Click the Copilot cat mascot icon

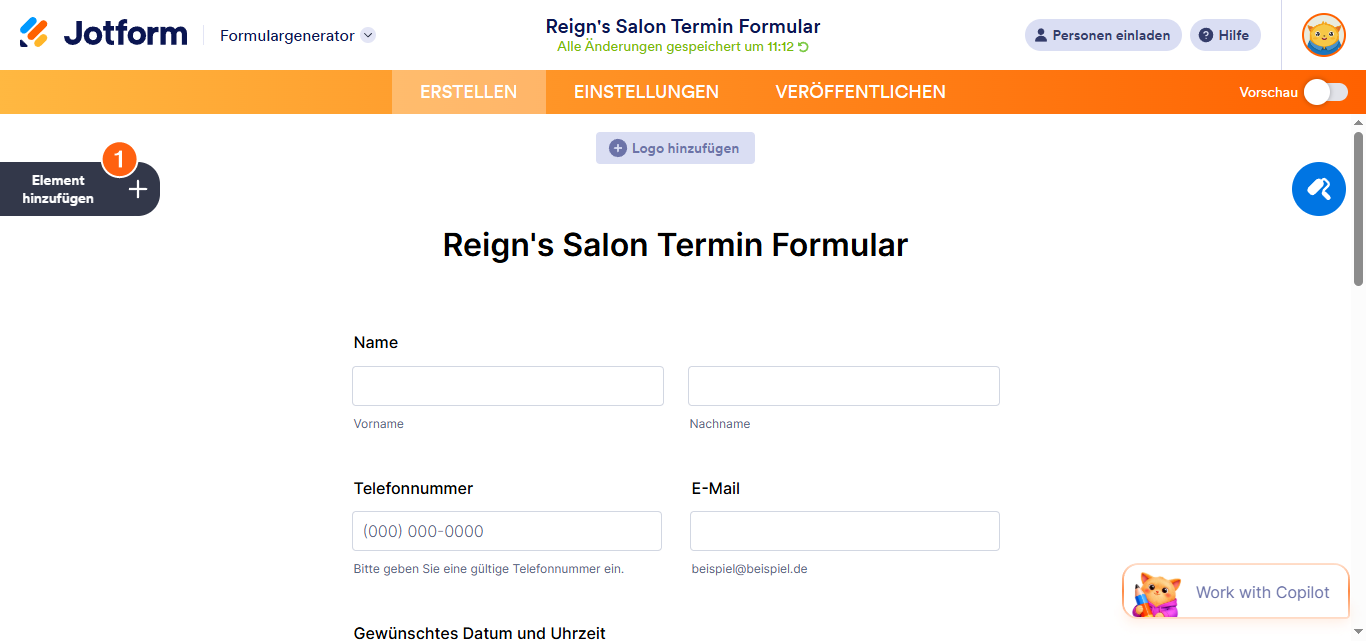coord(1155,593)
